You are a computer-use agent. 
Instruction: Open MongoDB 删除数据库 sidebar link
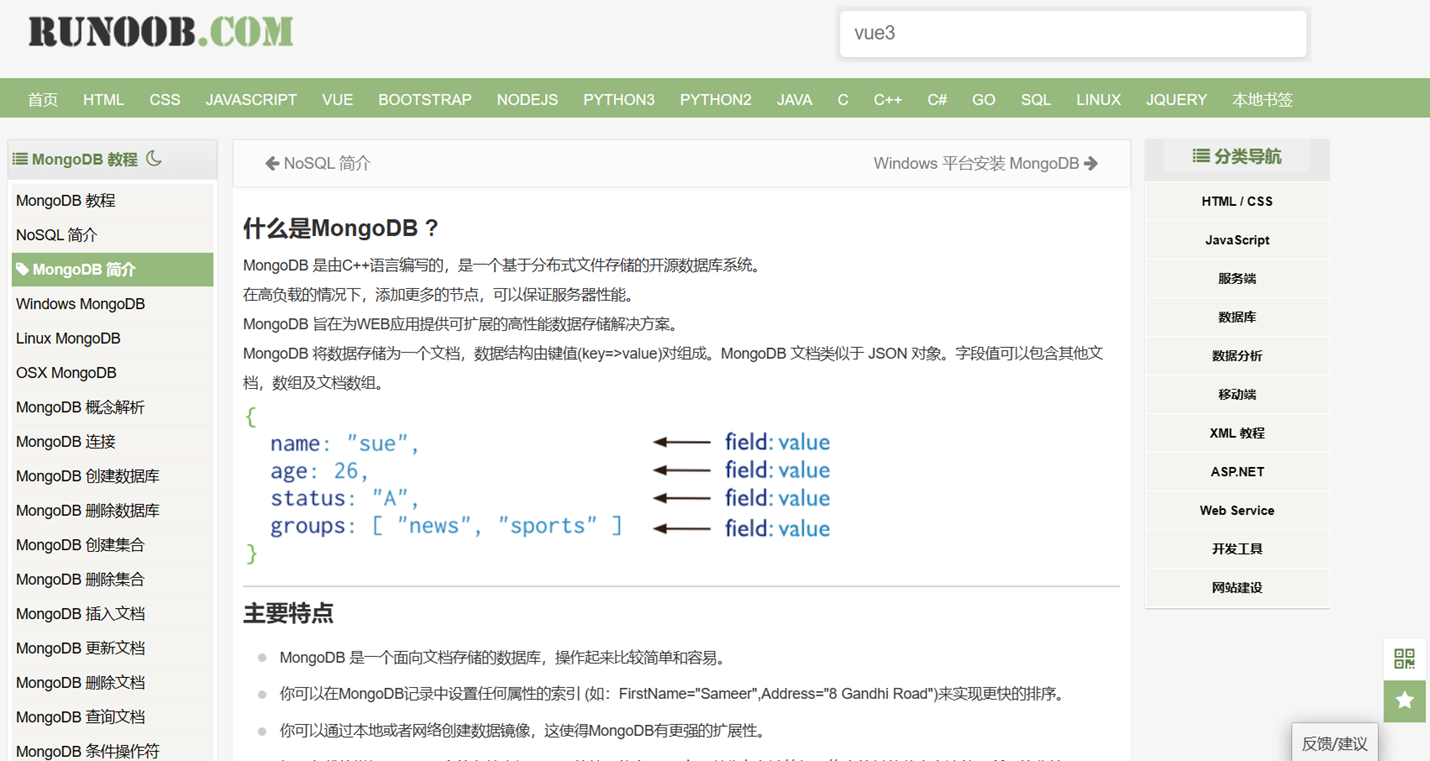point(112,511)
